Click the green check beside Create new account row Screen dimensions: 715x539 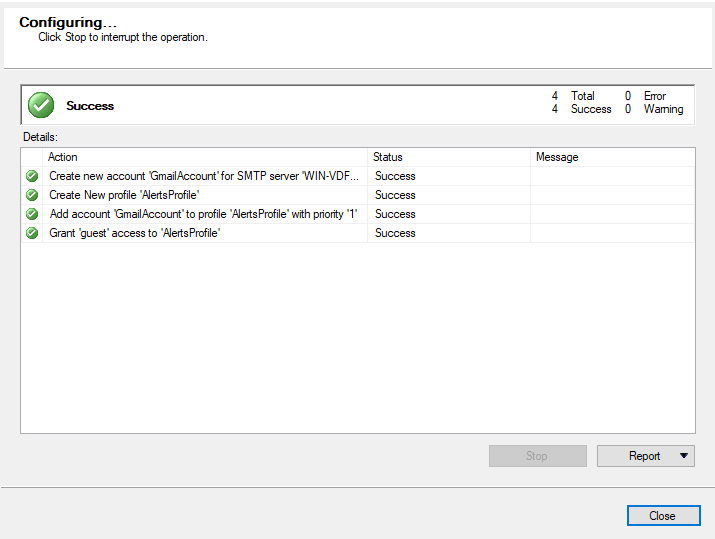point(32,176)
